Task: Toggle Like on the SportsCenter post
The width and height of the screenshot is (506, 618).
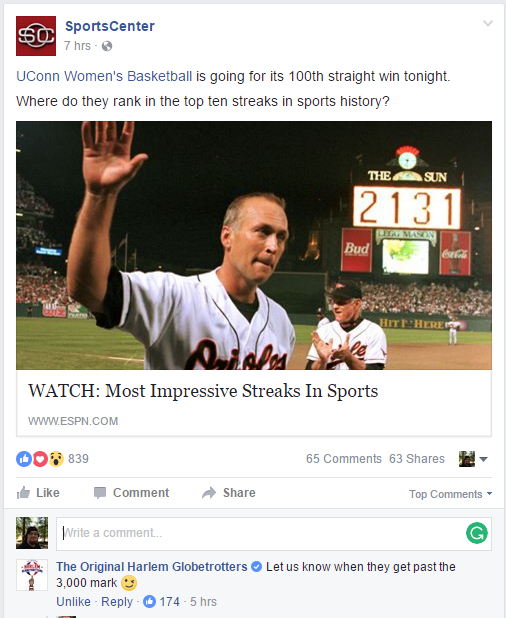Action: click(38, 493)
